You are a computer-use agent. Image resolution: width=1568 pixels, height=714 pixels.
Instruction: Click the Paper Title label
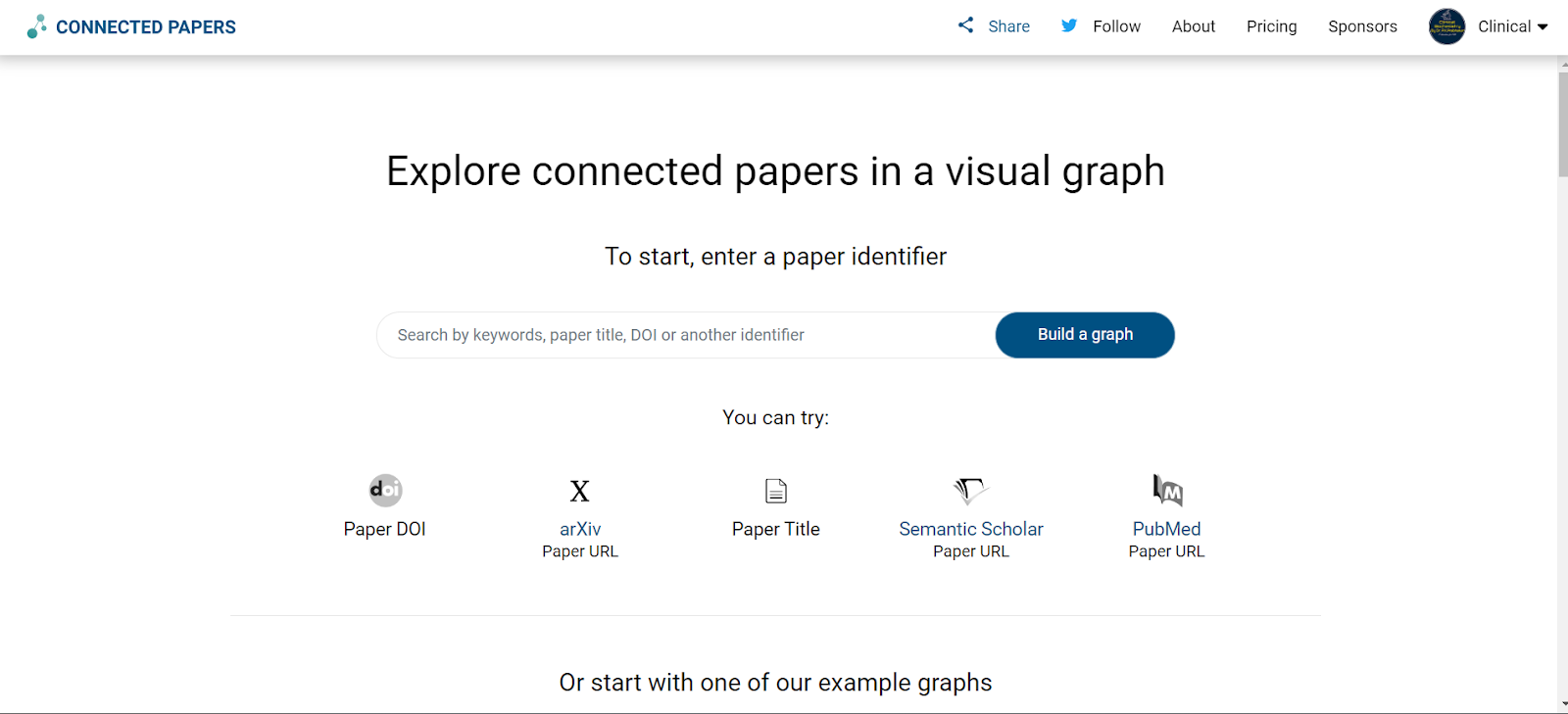pyautogui.click(x=776, y=529)
